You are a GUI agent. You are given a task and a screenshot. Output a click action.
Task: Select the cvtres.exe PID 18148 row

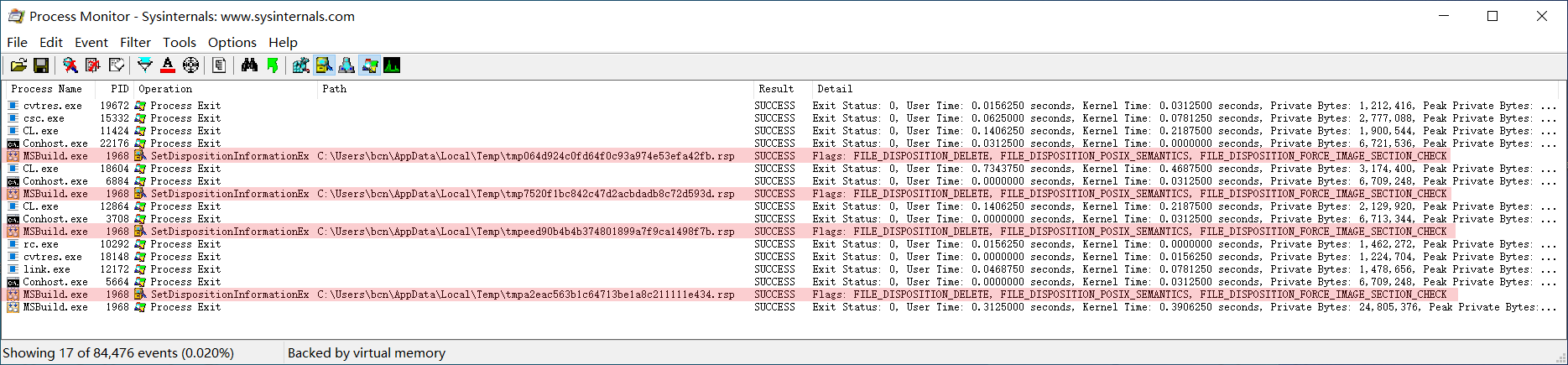click(x=782, y=257)
